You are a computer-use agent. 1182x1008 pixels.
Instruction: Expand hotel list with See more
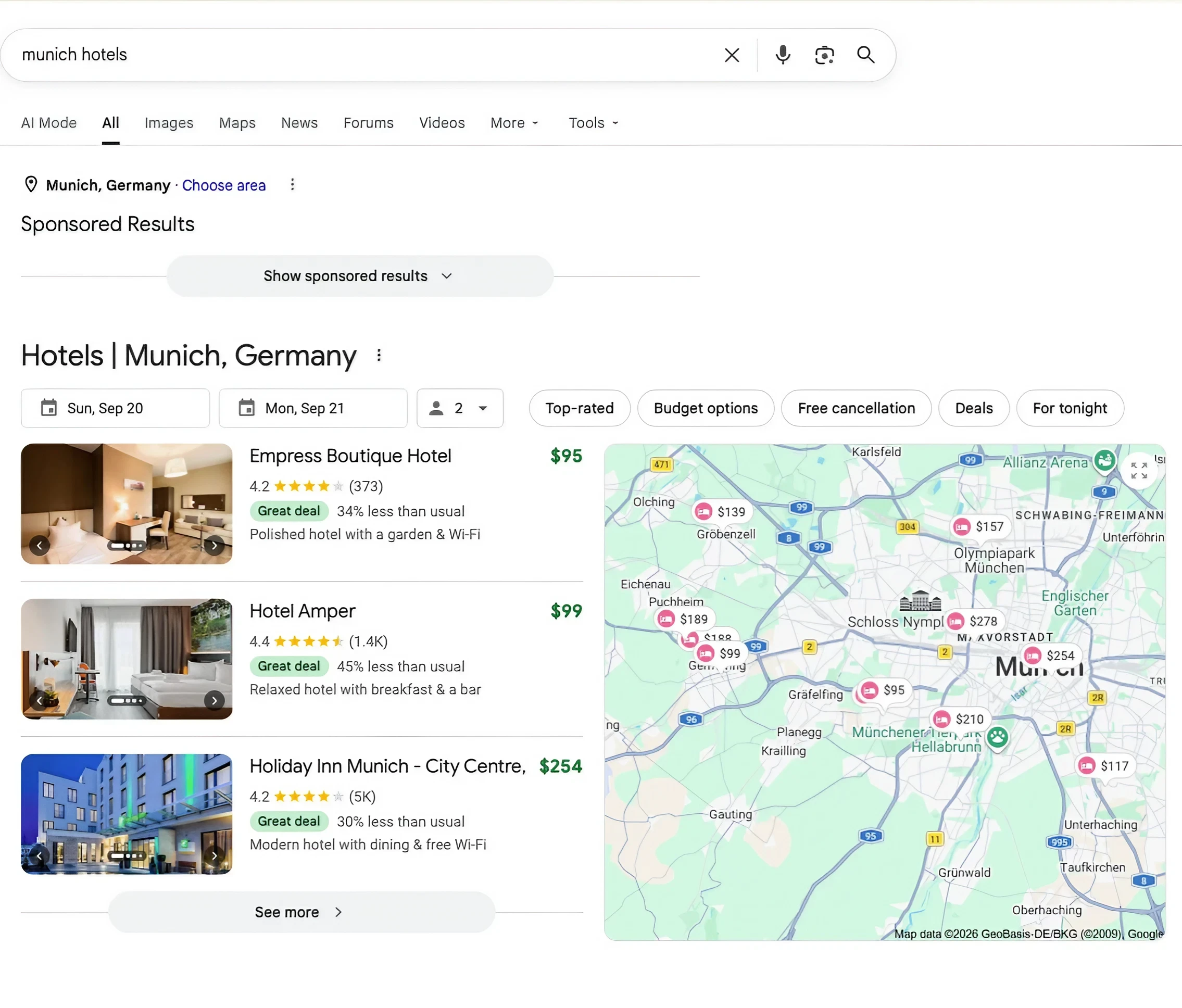(x=301, y=912)
